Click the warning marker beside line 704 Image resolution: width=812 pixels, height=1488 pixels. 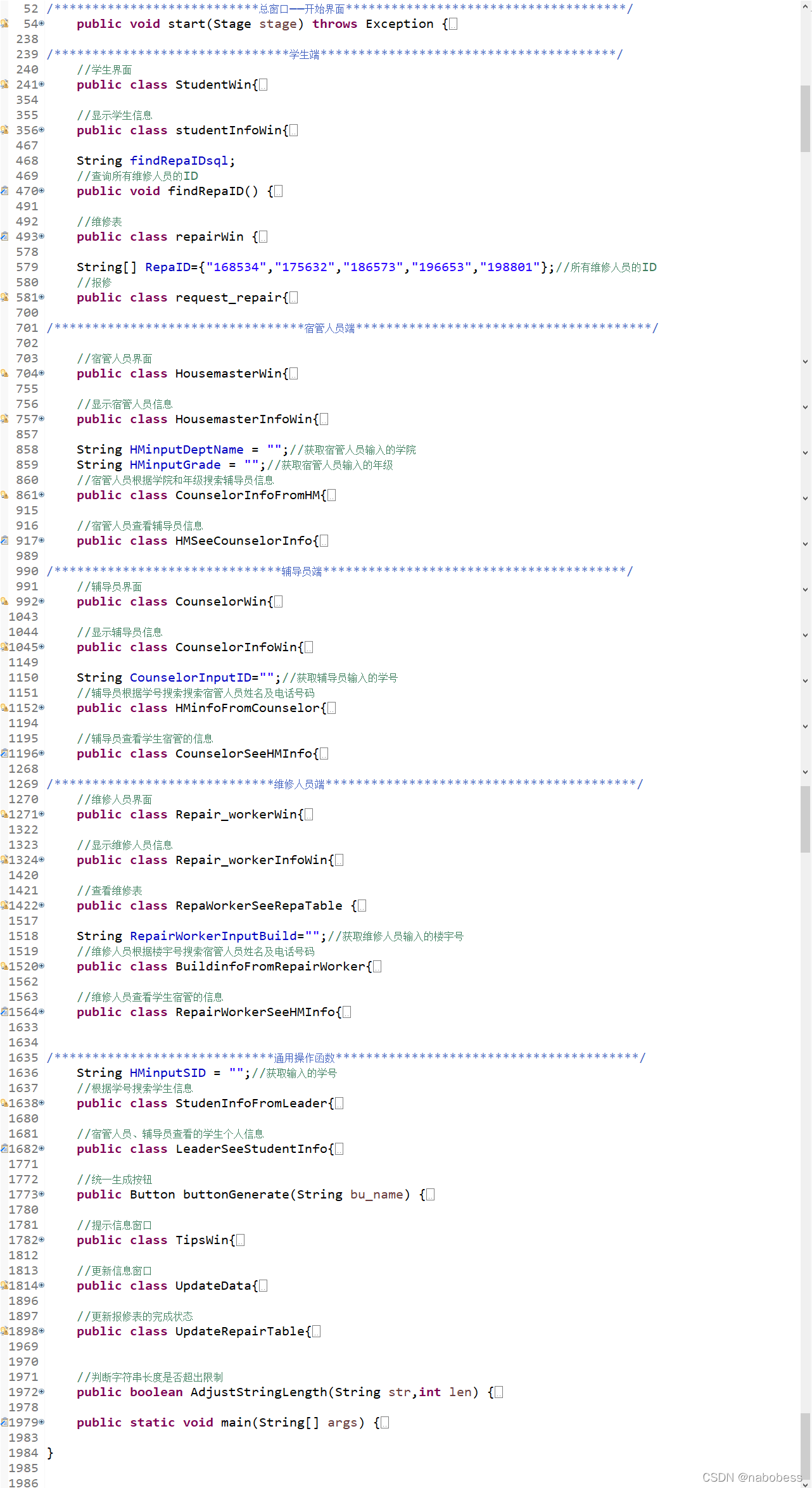(4, 374)
